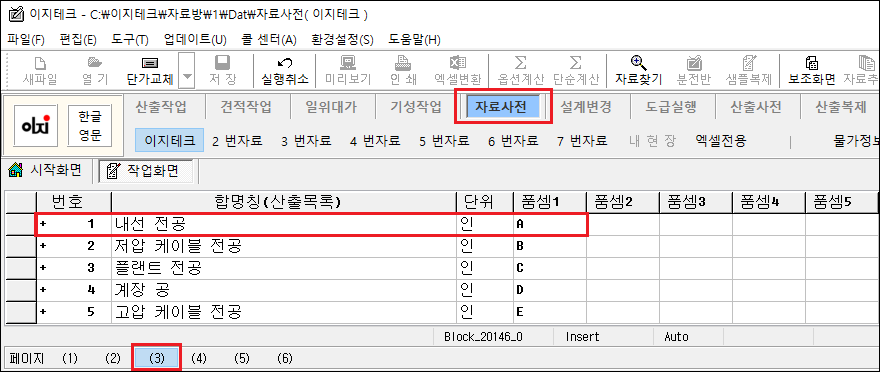Select 2 번자료 data source

(237, 141)
